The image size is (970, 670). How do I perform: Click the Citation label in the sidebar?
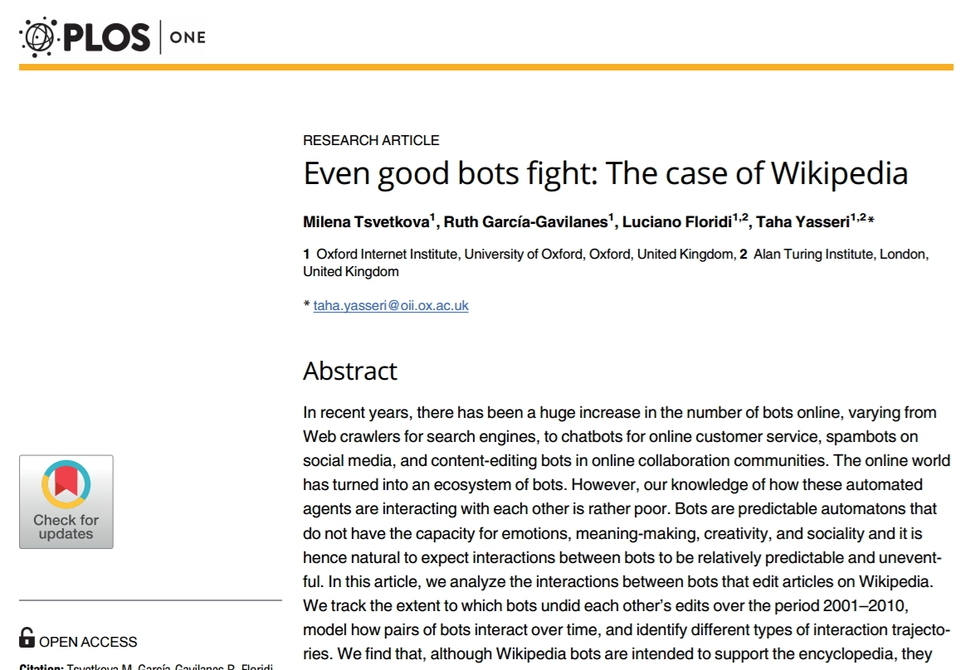(x=41, y=667)
